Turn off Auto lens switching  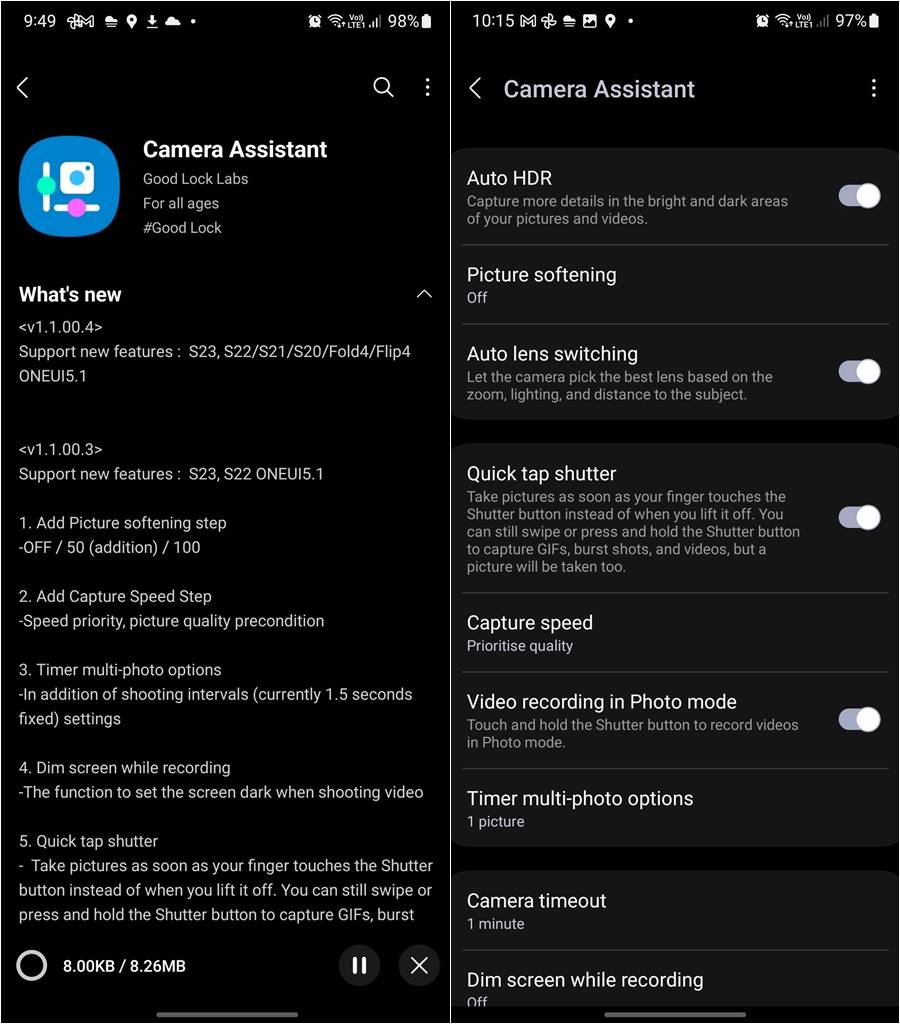click(x=858, y=371)
